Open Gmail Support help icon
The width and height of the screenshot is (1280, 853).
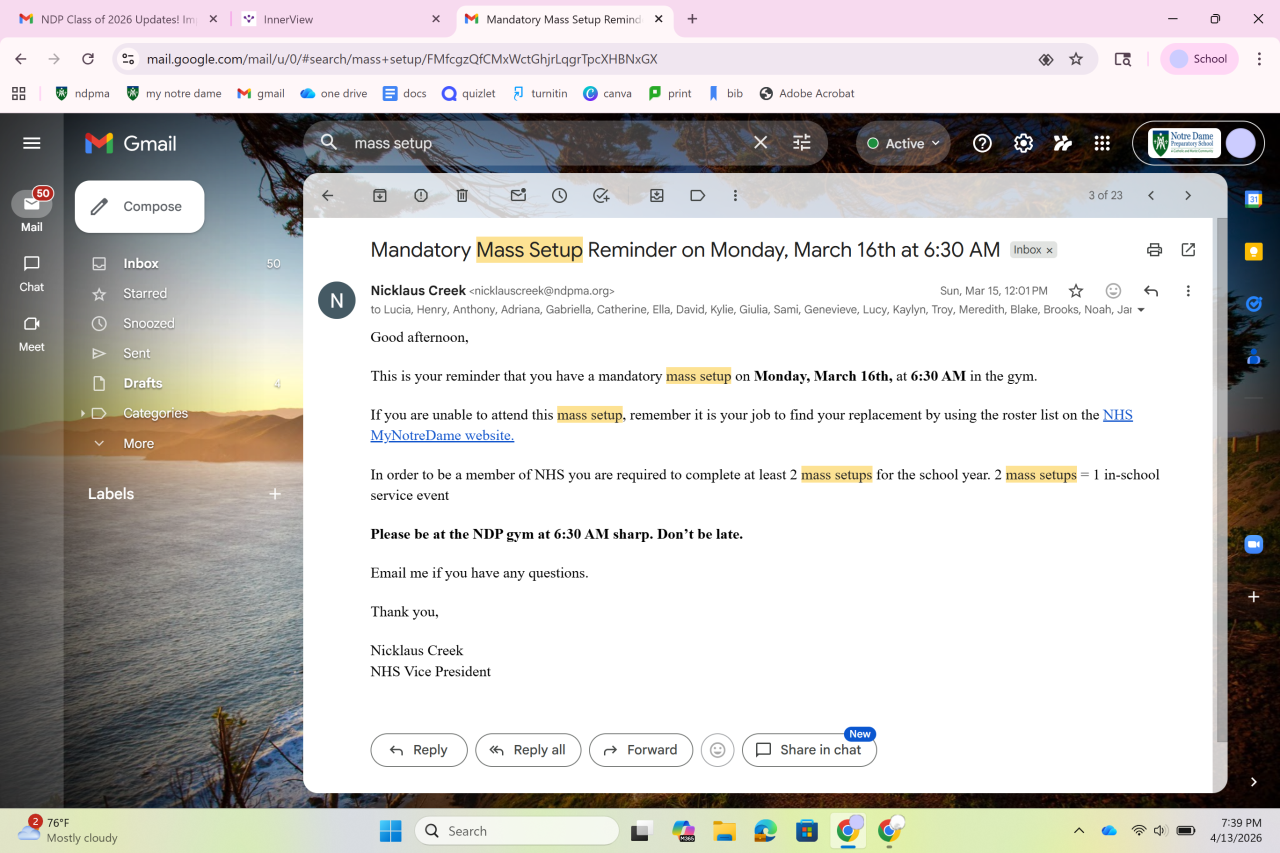tap(982, 143)
